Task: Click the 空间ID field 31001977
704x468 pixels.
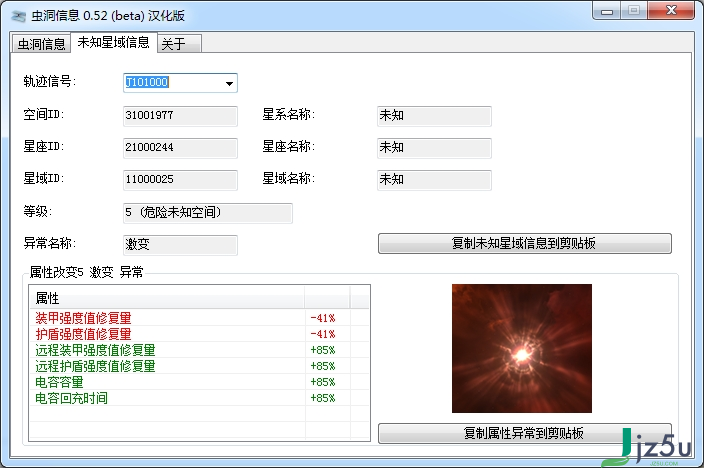Action: pos(180,116)
